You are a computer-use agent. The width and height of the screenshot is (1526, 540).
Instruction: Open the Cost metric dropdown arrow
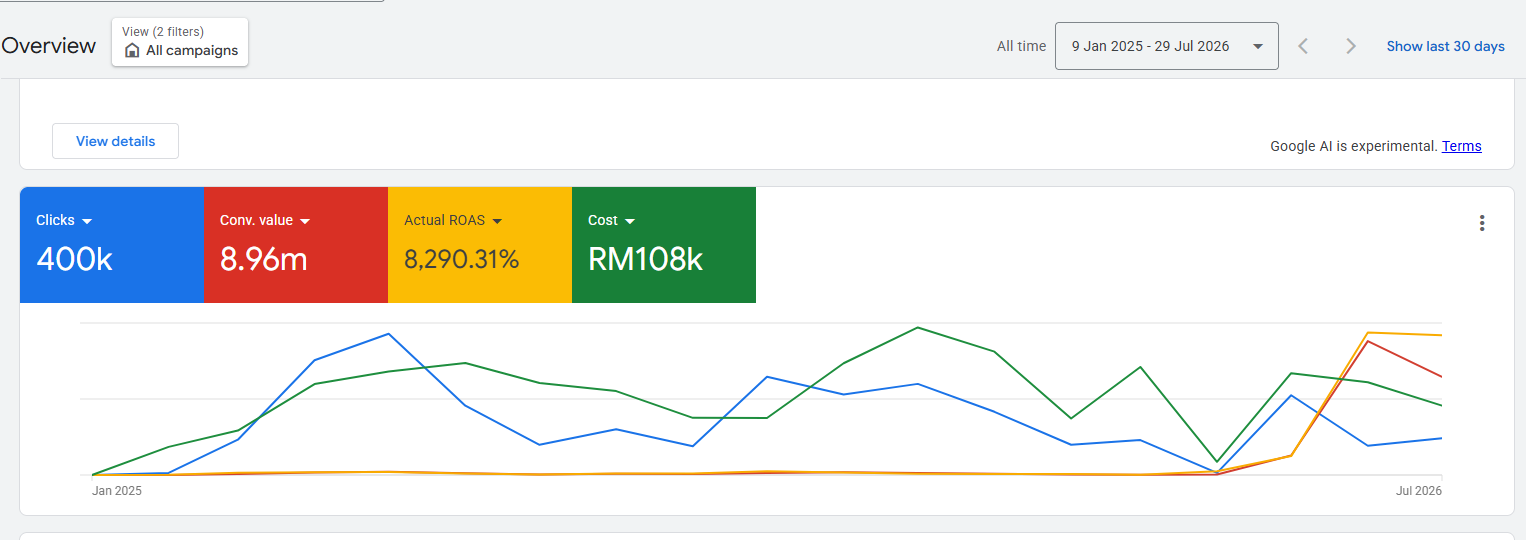point(630,221)
